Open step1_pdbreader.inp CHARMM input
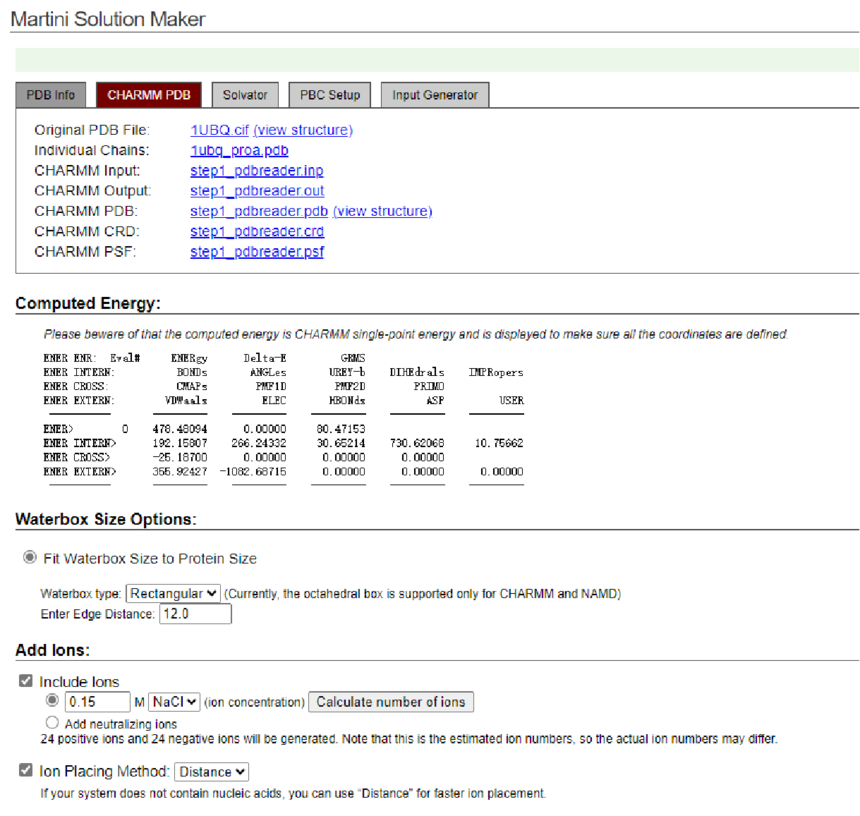The image size is (860, 816). point(256,171)
